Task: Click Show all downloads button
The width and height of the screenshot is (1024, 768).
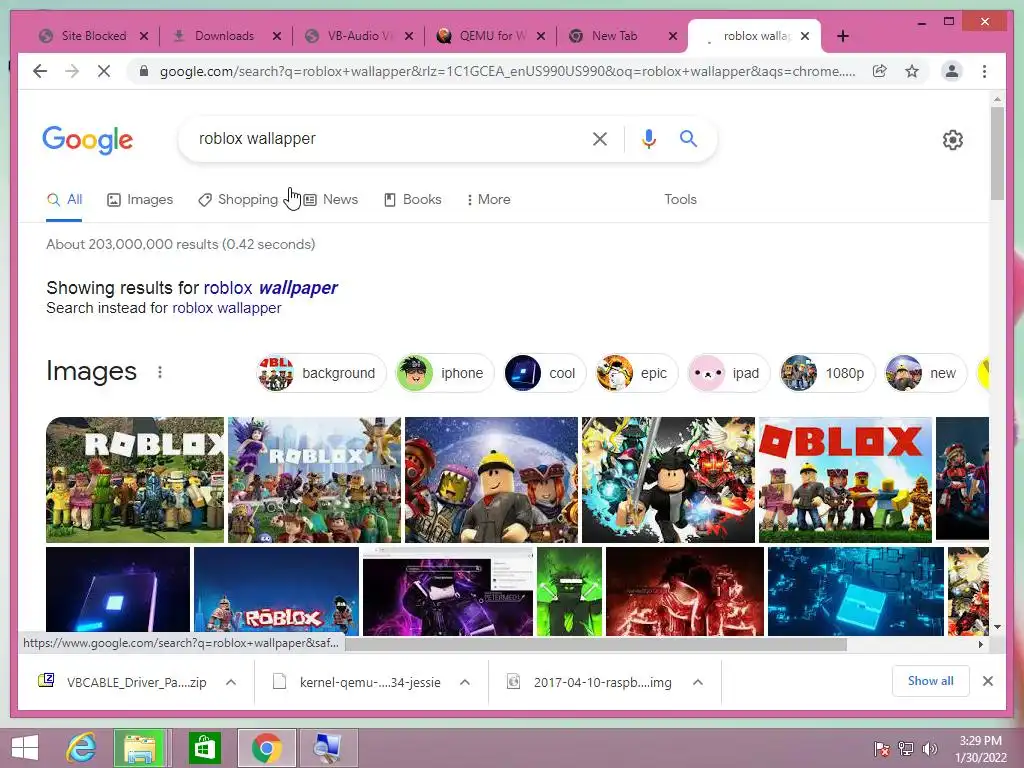Action: (931, 681)
